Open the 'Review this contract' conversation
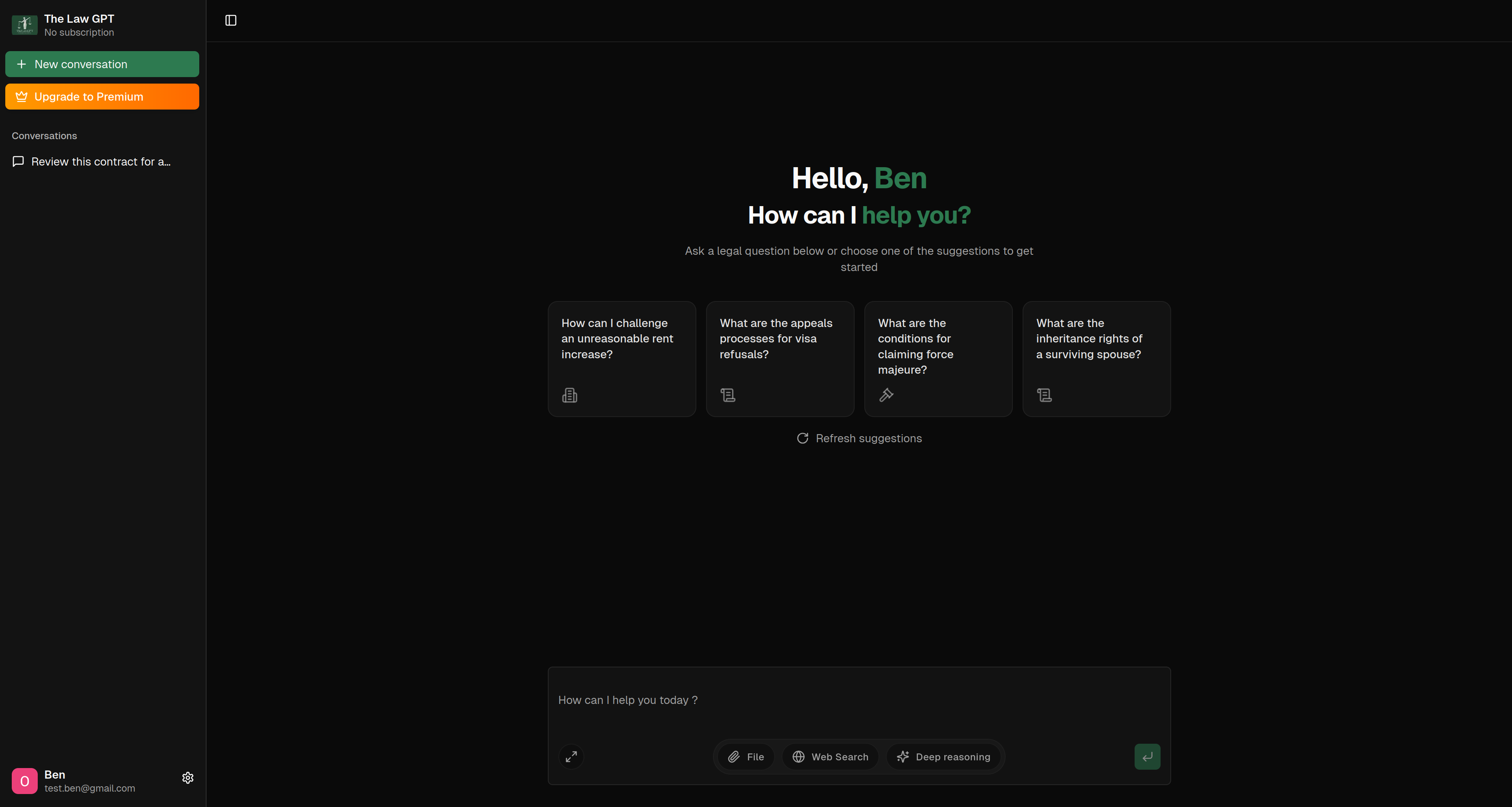Viewport: 1512px width, 807px height. 94,161
